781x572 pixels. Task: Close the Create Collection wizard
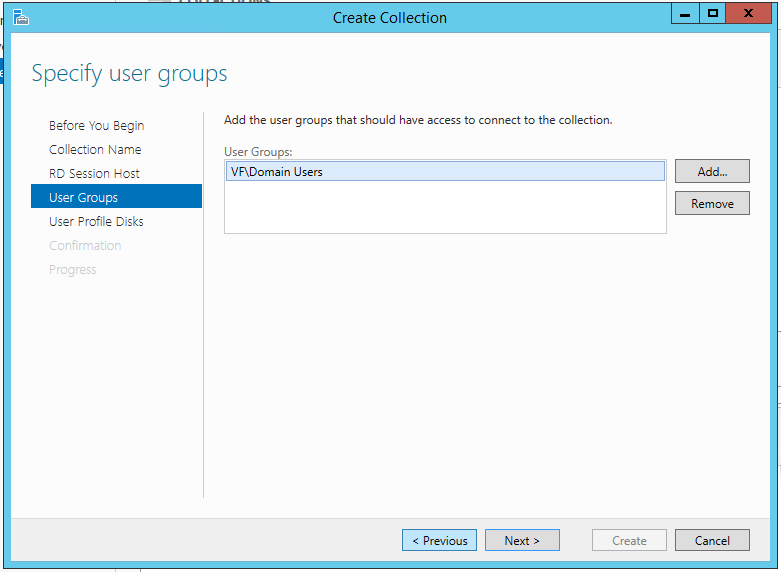tap(749, 14)
